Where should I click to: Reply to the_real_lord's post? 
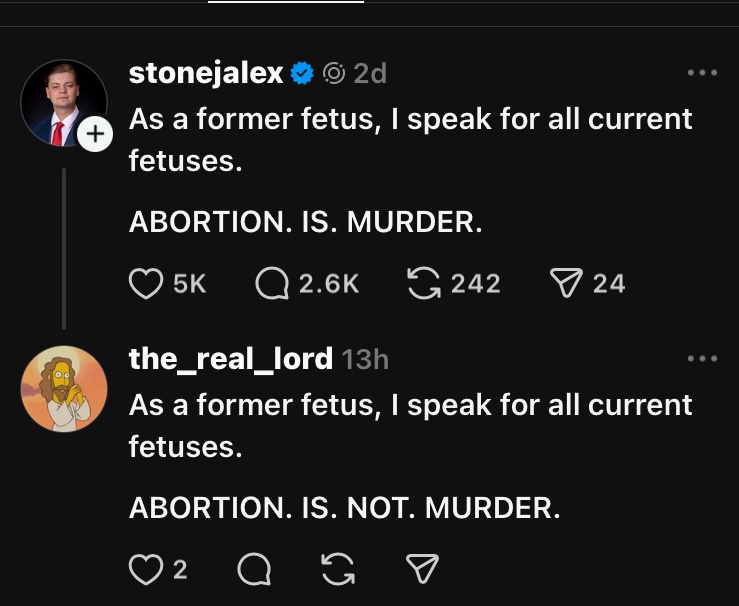[x=255, y=570]
